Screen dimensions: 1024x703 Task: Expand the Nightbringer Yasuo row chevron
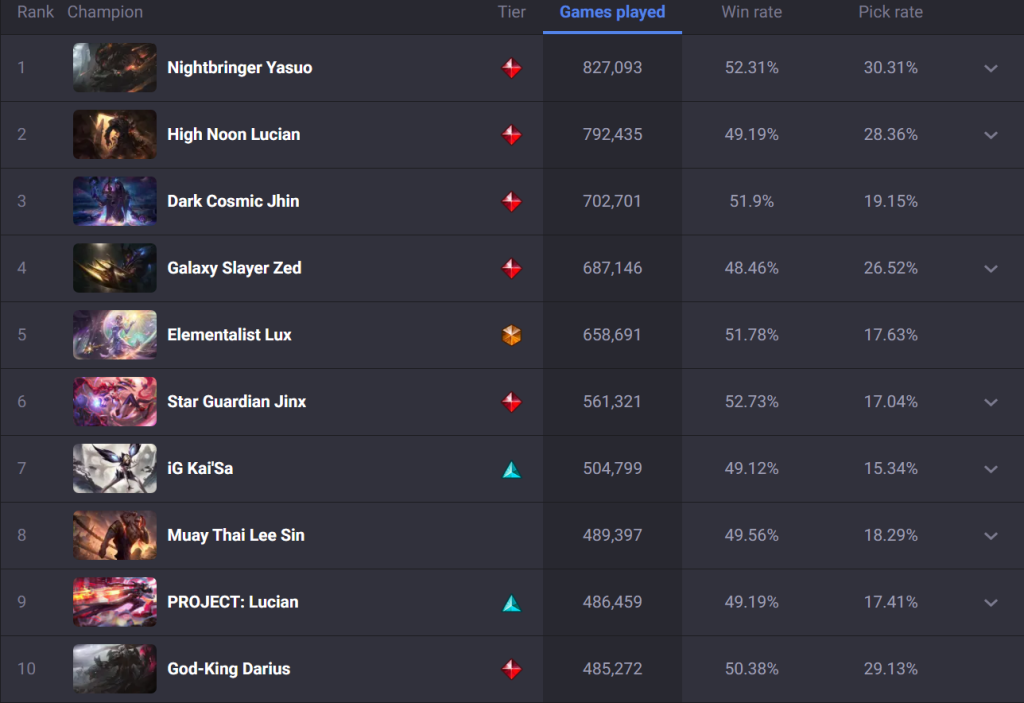coord(991,68)
